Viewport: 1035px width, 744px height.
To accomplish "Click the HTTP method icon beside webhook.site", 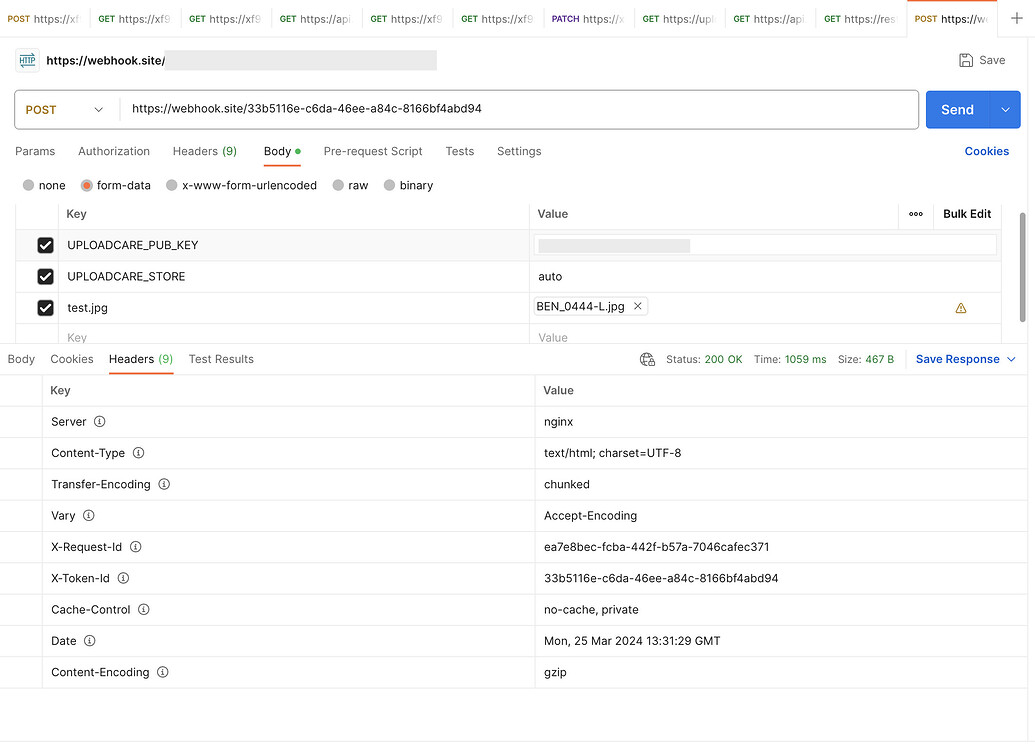I will click(26, 60).
